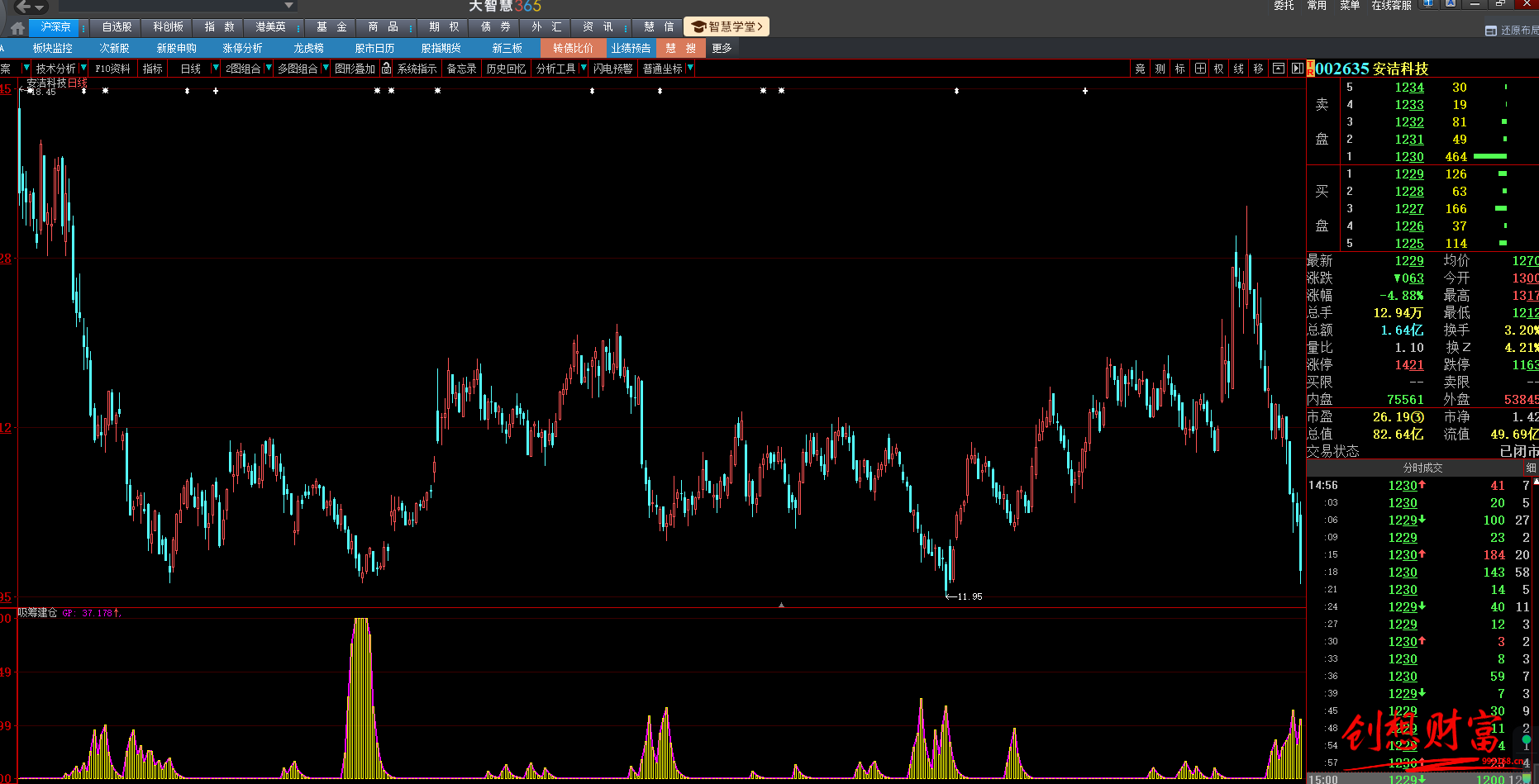Click the 系统指示 toolbar button

tap(417, 69)
